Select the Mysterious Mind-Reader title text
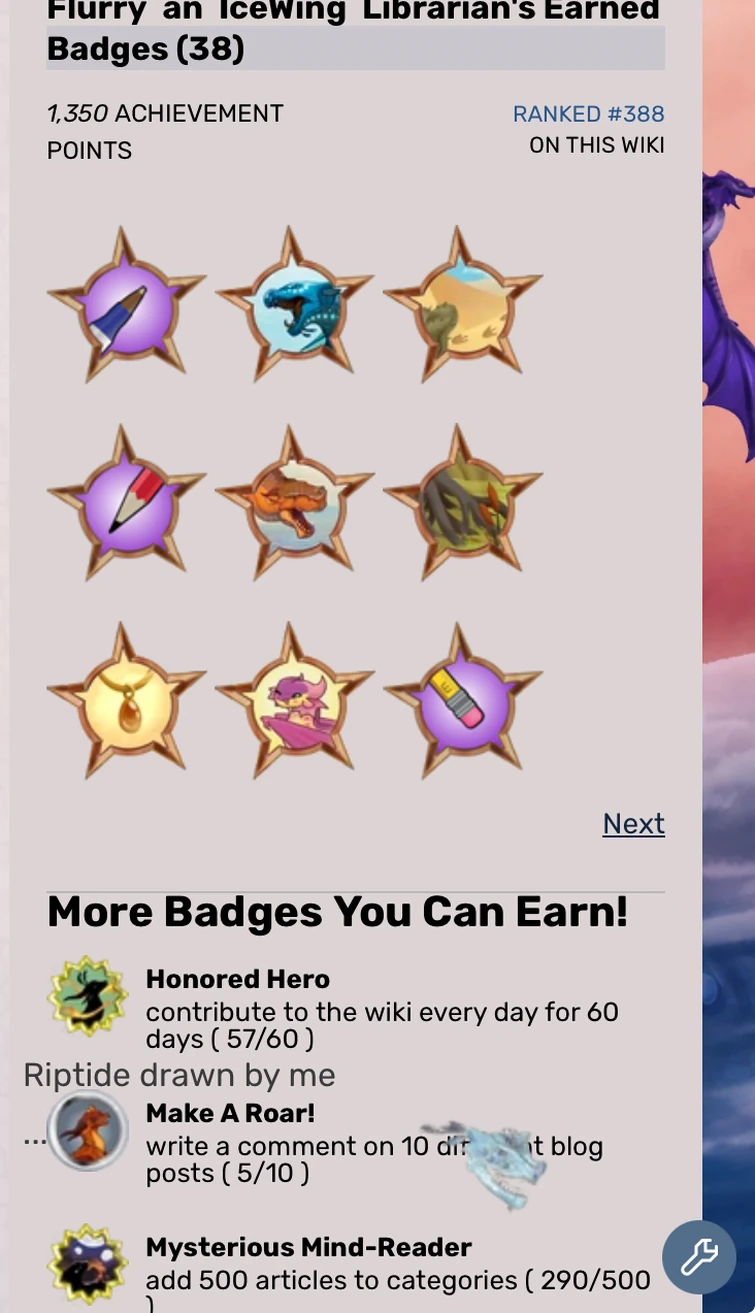The width and height of the screenshot is (755, 1313). coord(309,1247)
